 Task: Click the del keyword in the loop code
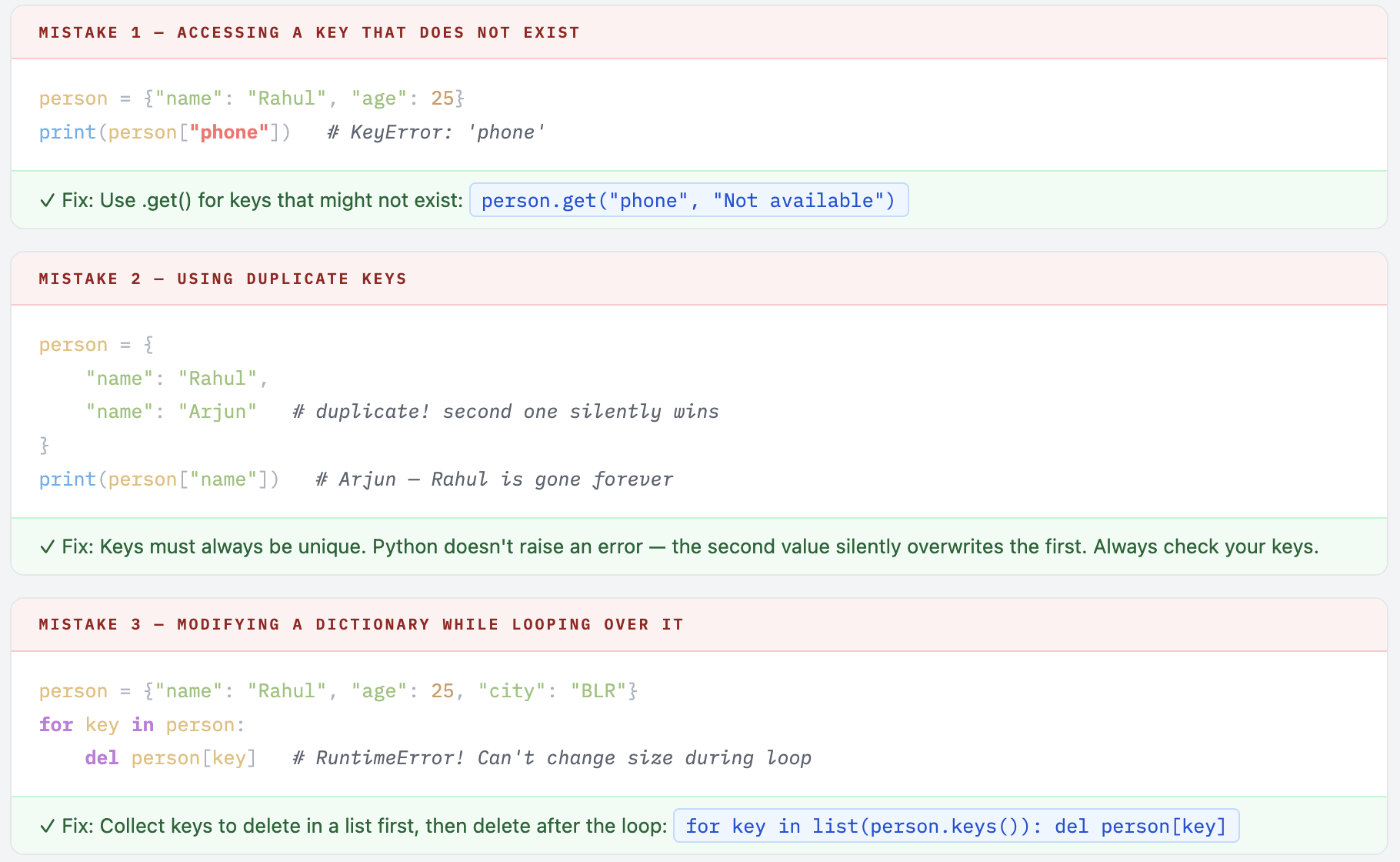[101, 757]
